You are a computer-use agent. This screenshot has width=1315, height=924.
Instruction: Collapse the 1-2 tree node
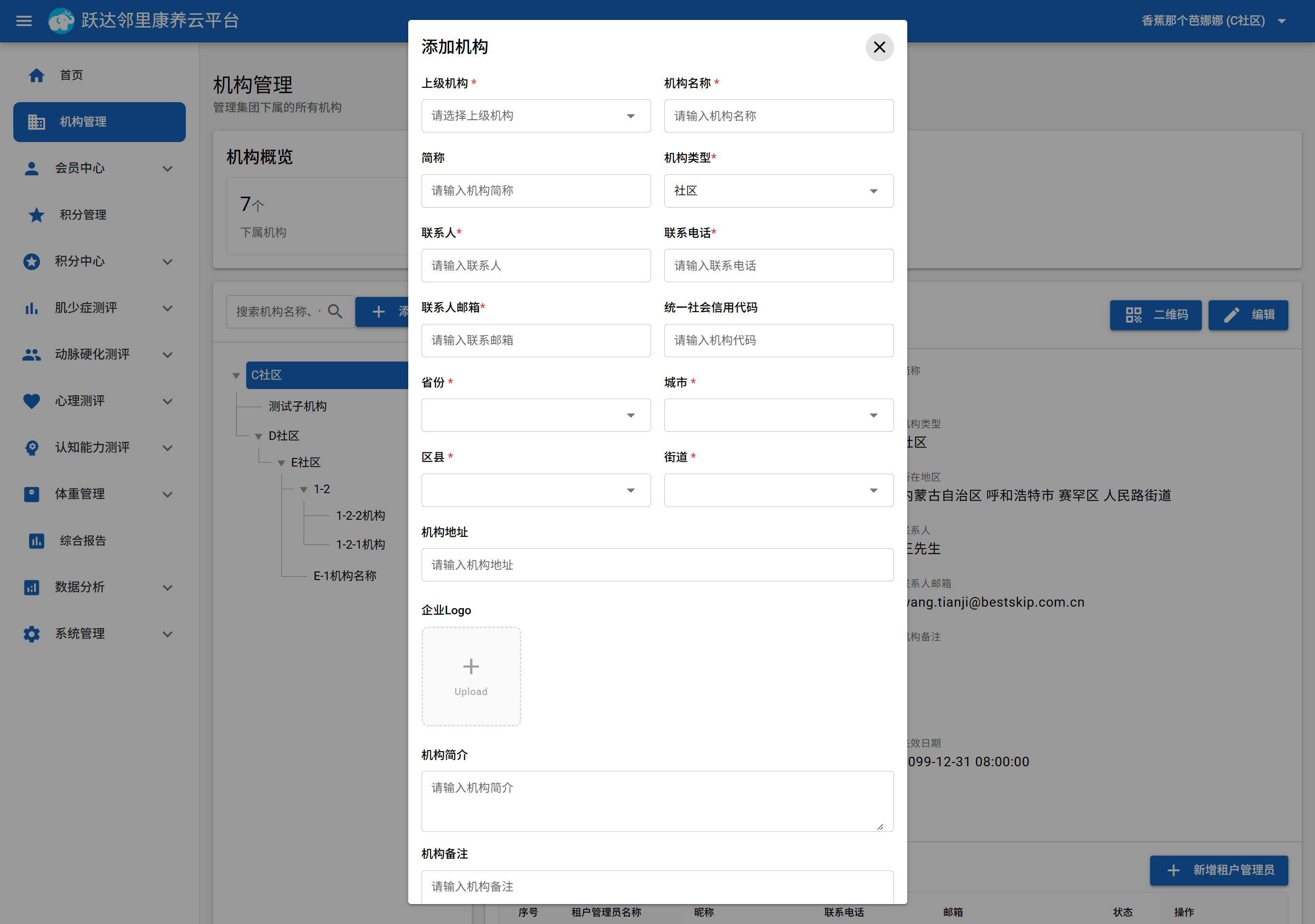click(304, 490)
